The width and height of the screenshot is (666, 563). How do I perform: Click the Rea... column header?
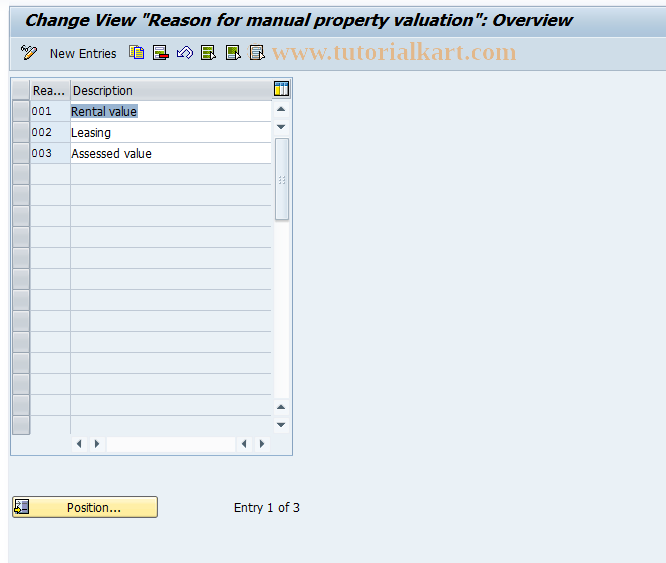[x=50, y=90]
